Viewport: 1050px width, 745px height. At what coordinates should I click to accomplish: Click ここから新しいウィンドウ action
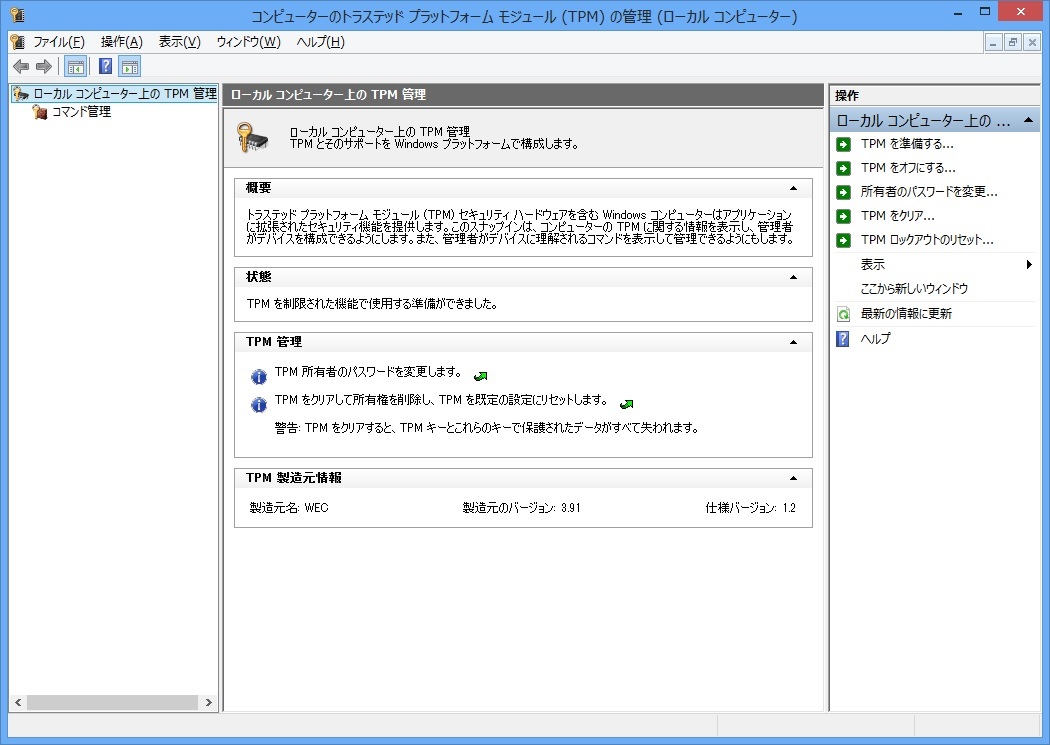[914, 288]
